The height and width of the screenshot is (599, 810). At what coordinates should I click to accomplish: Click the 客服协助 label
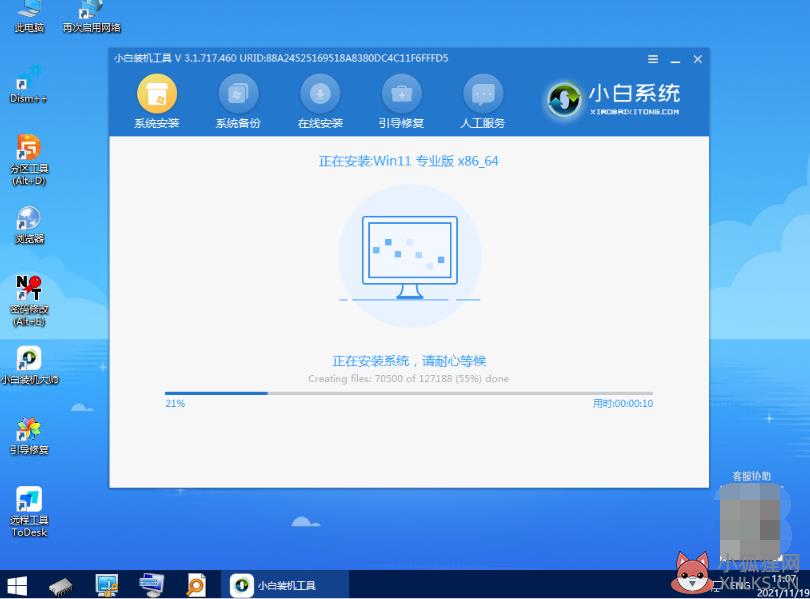tap(752, 476)
